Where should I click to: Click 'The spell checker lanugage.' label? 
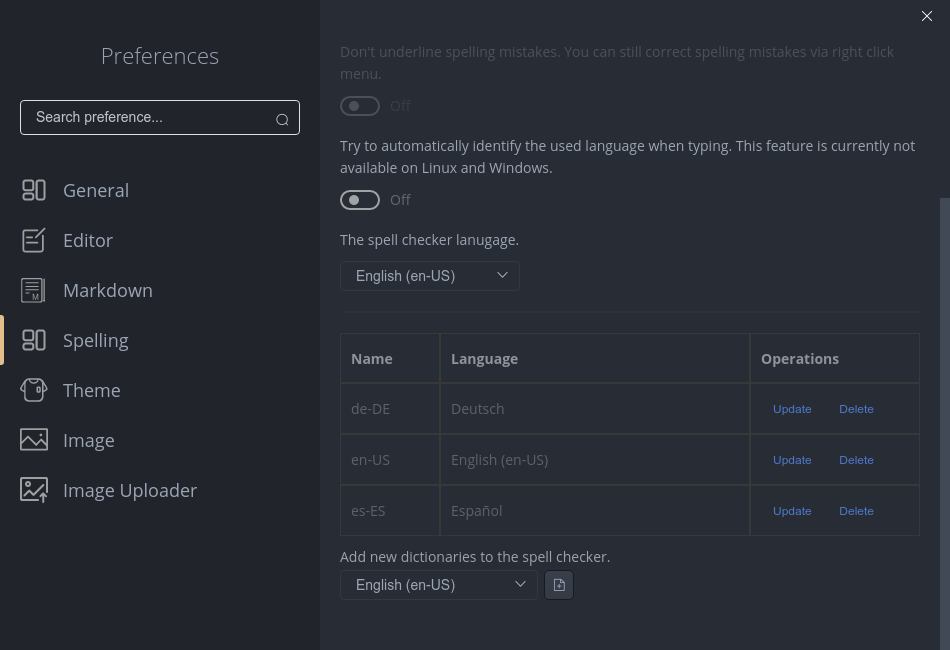[x=429, y=240]
